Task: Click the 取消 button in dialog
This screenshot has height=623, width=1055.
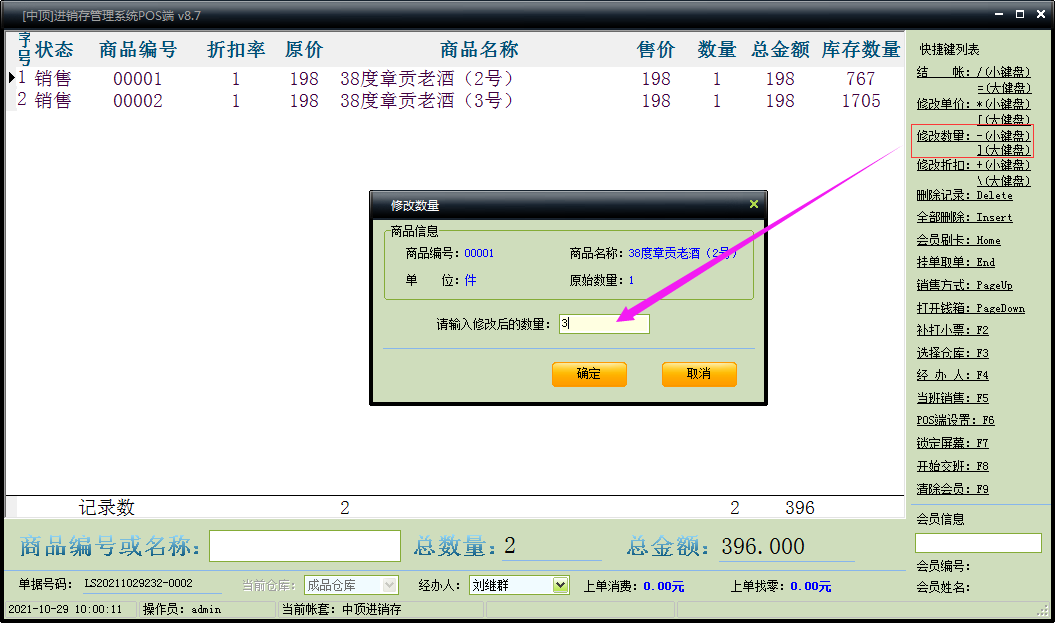Action: point(699,374)
